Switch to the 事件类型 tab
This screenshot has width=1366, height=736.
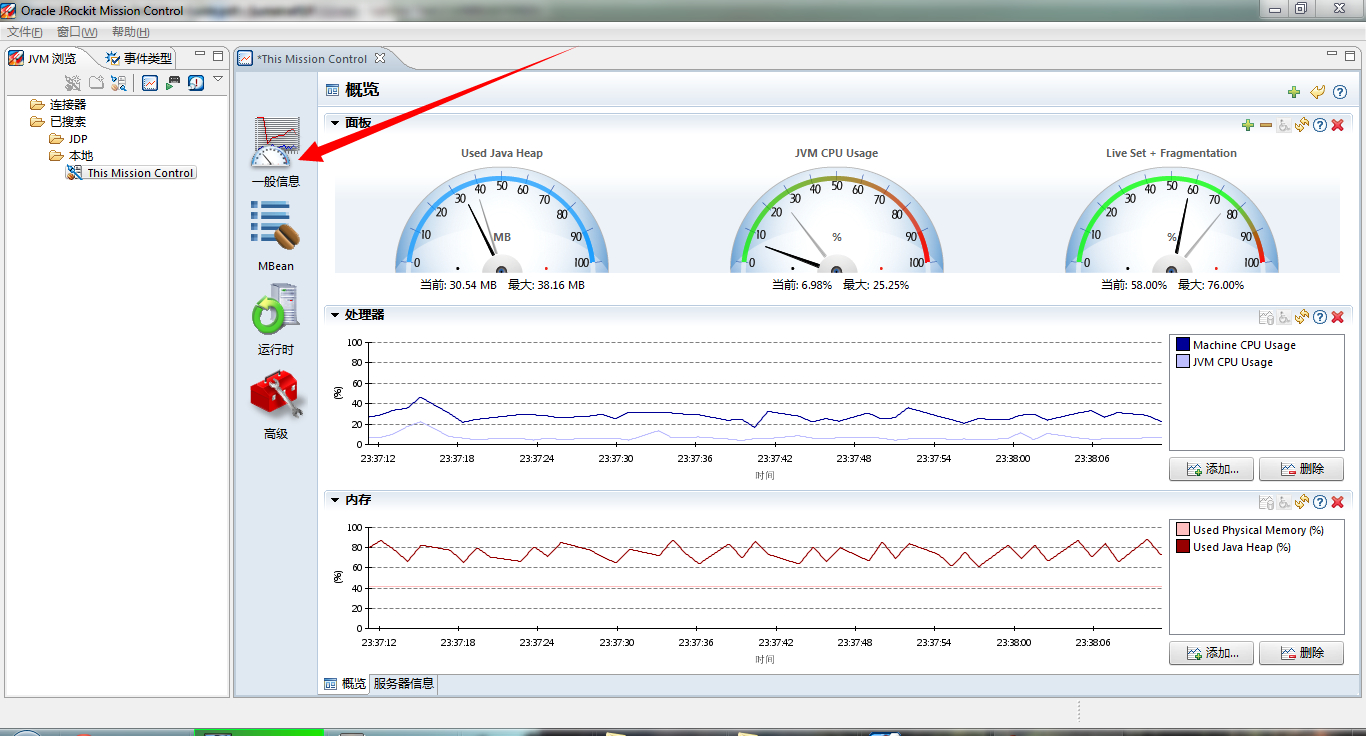click(139, 58)
